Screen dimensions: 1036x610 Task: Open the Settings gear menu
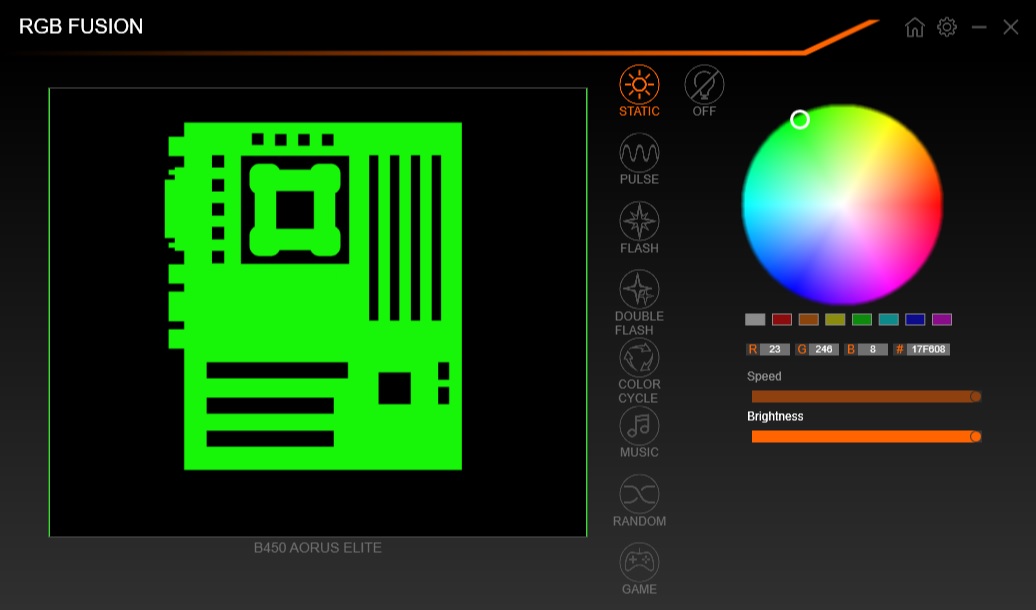pos(946,27)
